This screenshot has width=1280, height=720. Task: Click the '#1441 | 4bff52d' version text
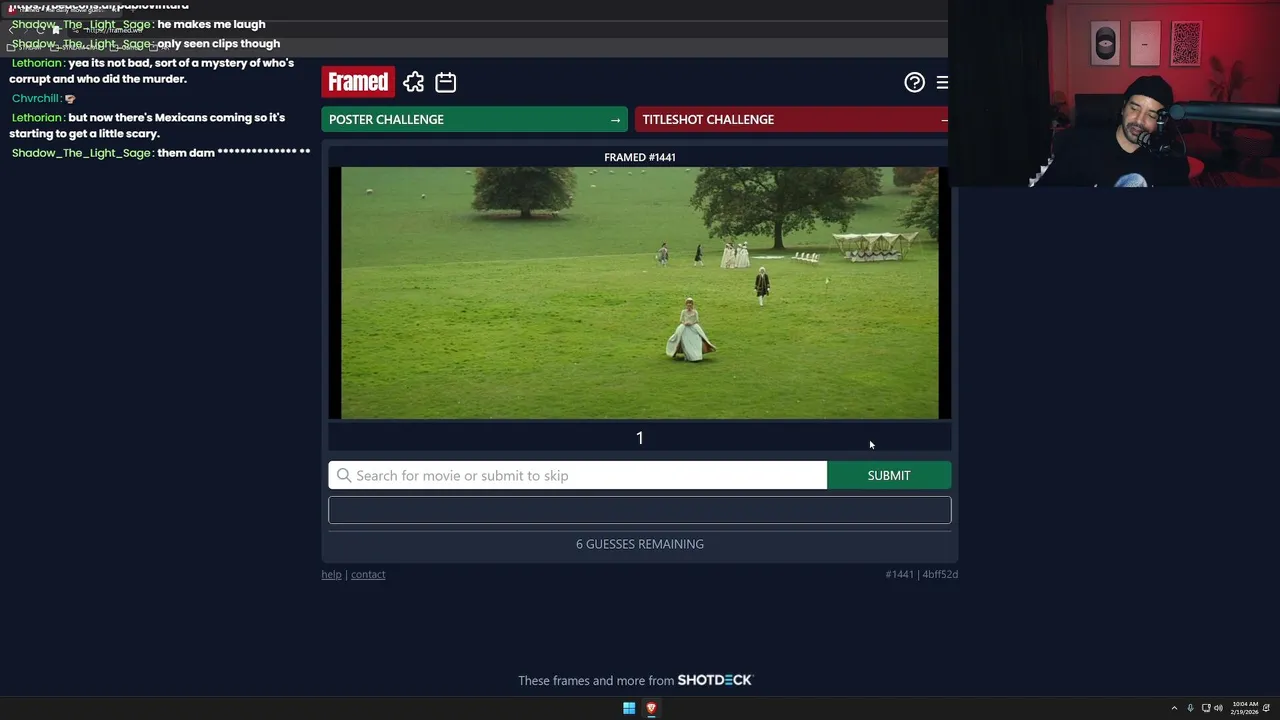pos(921,574)
